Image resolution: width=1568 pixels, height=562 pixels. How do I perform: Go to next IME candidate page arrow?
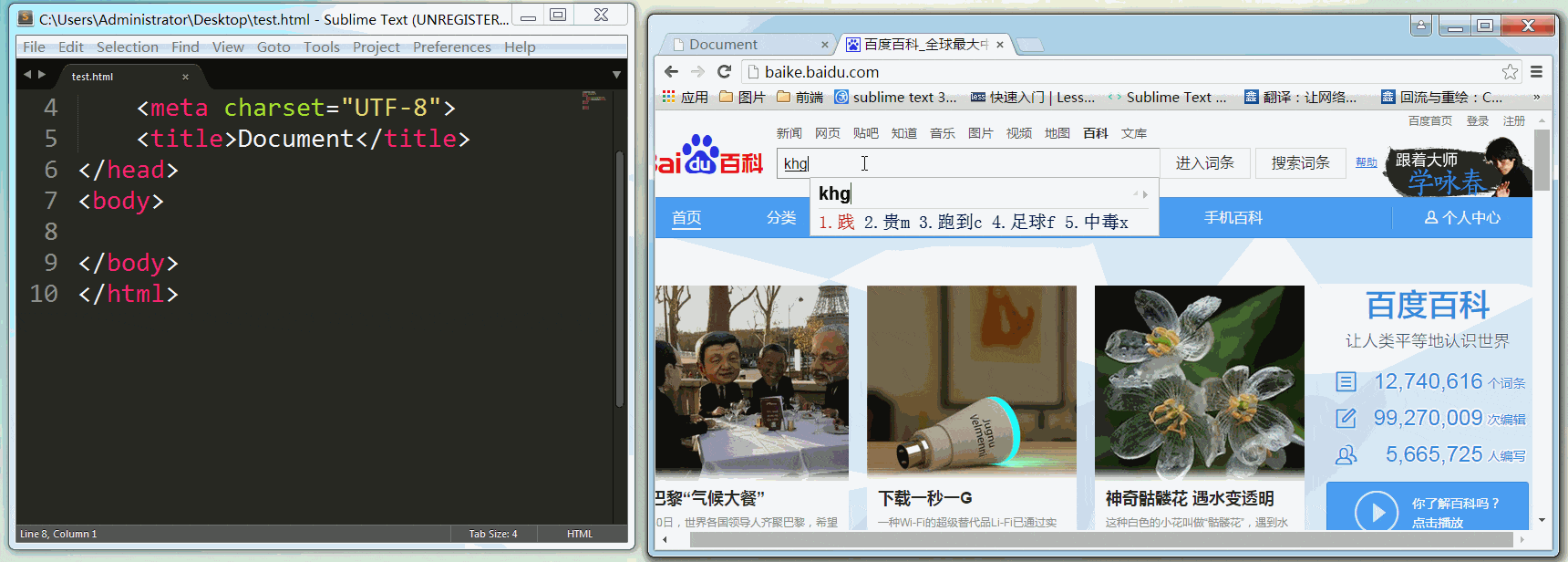click(x=1146, y=194)
